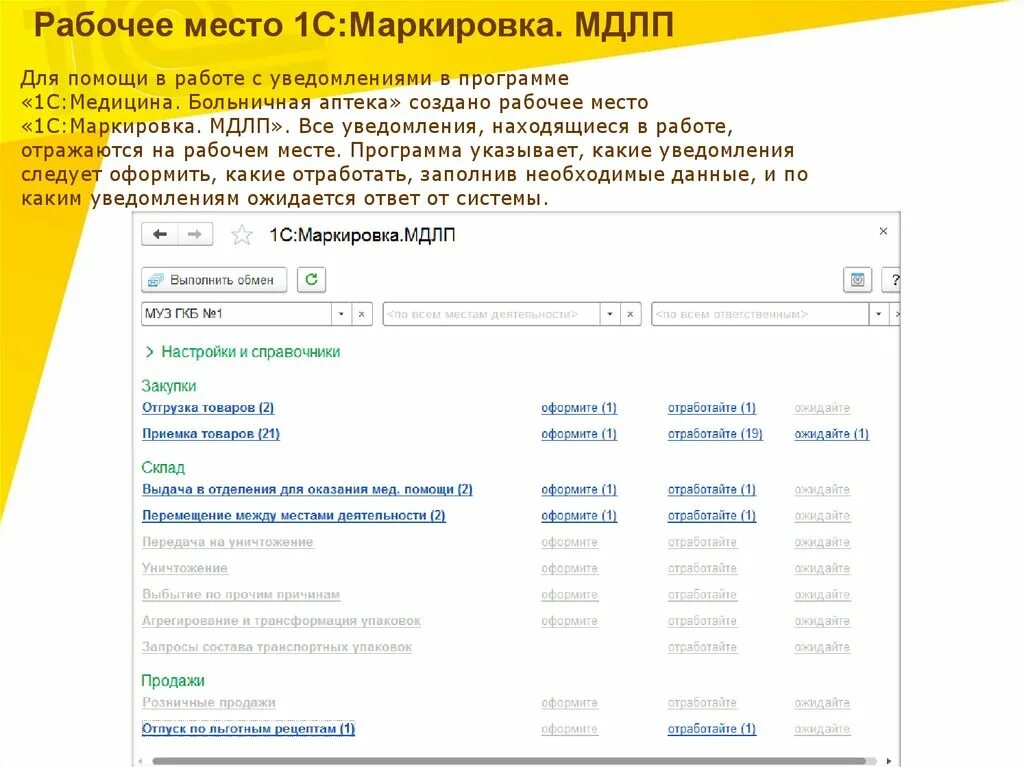
Task: Open Агрегирование и трансформация упаковок link
Action: click(x=281, y=621)
